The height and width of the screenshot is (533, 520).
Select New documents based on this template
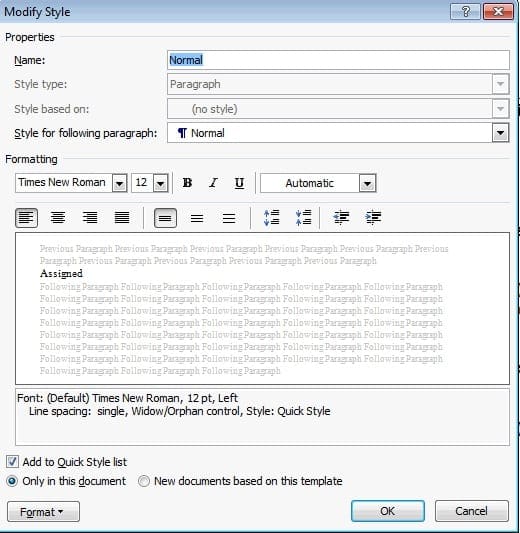143,481
